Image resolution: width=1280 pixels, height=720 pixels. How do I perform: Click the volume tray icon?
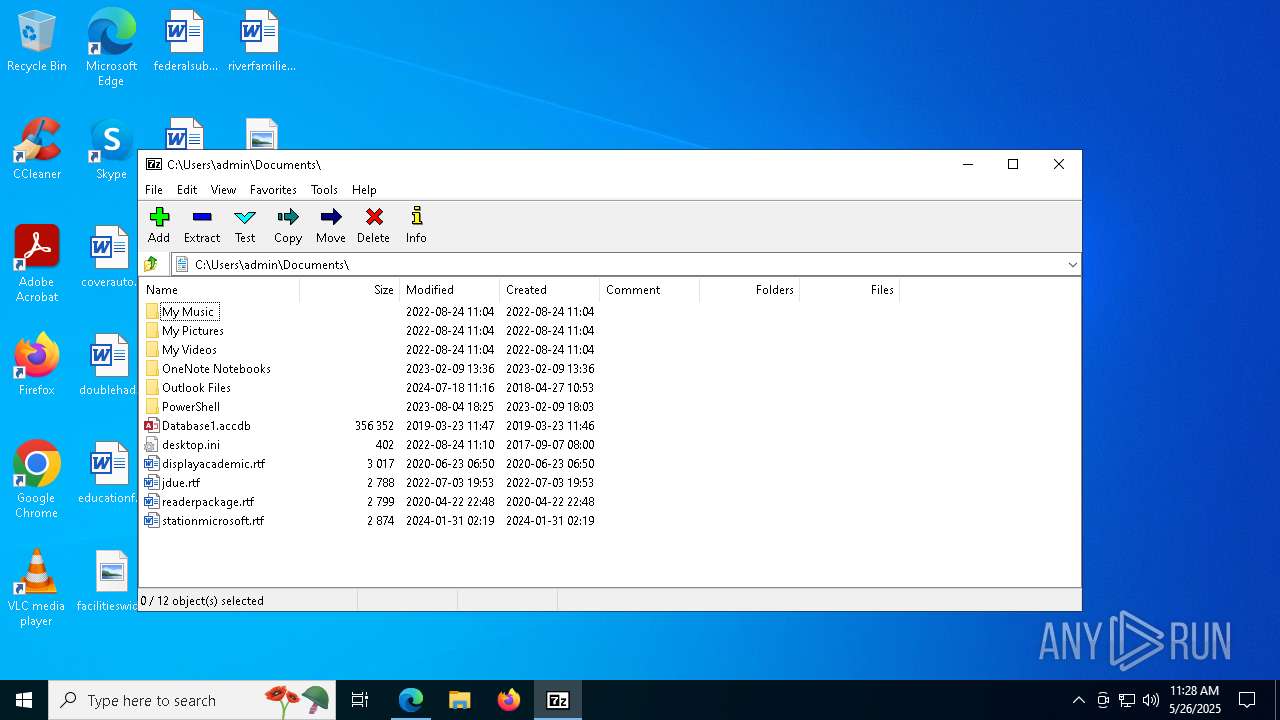tap(1151, 700)
